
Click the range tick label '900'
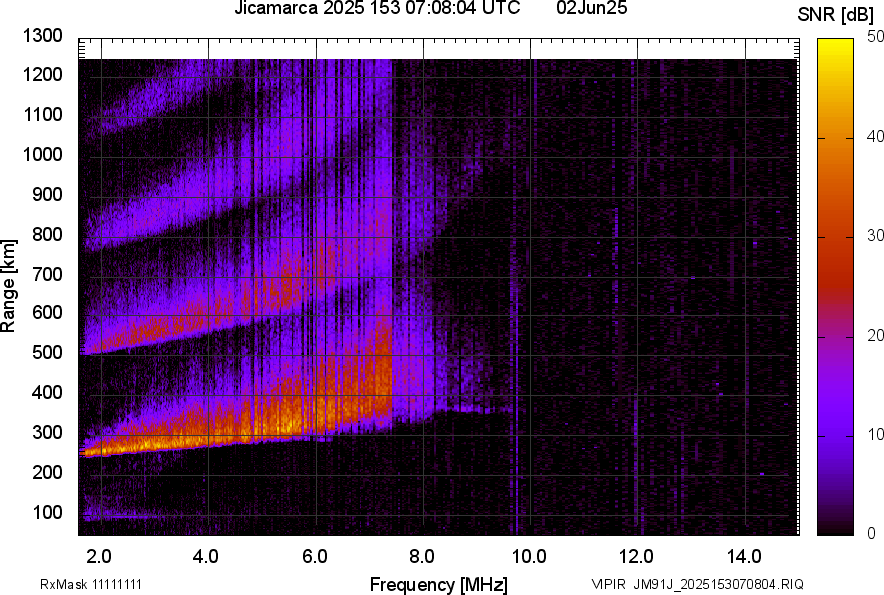point(47,195)
